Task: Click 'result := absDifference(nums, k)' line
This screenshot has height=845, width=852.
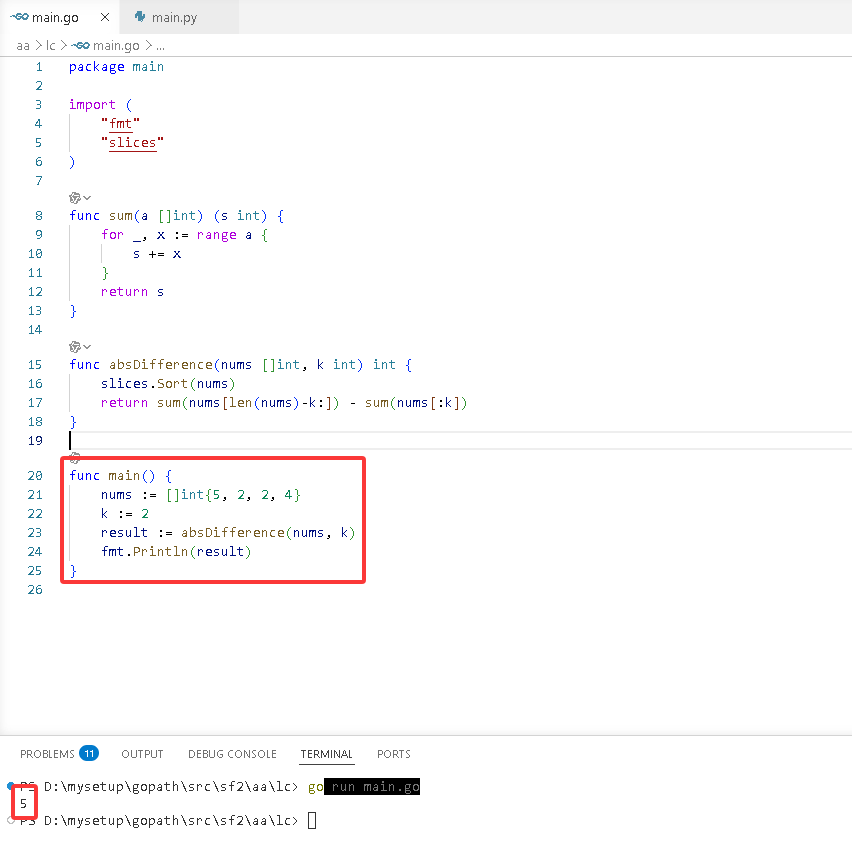Action: click(228, 533)
